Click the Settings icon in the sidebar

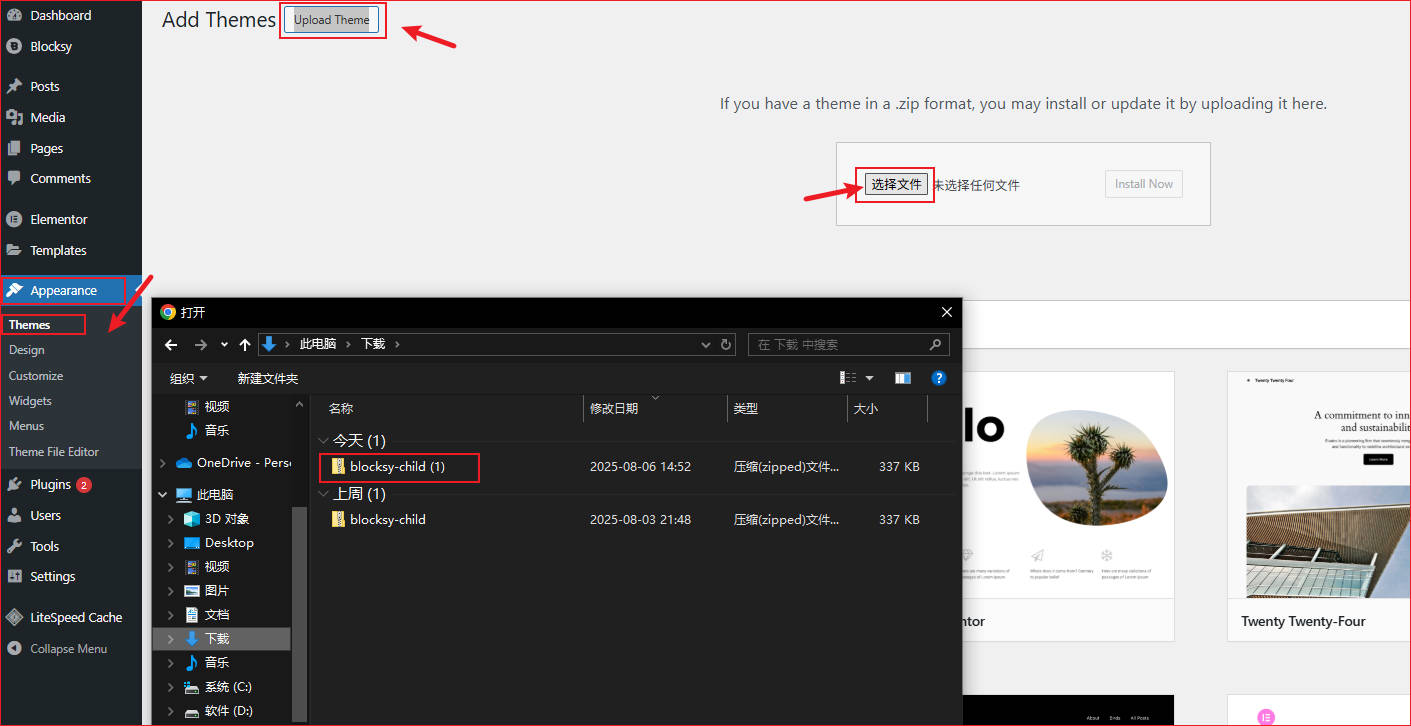tap(14, 576)
